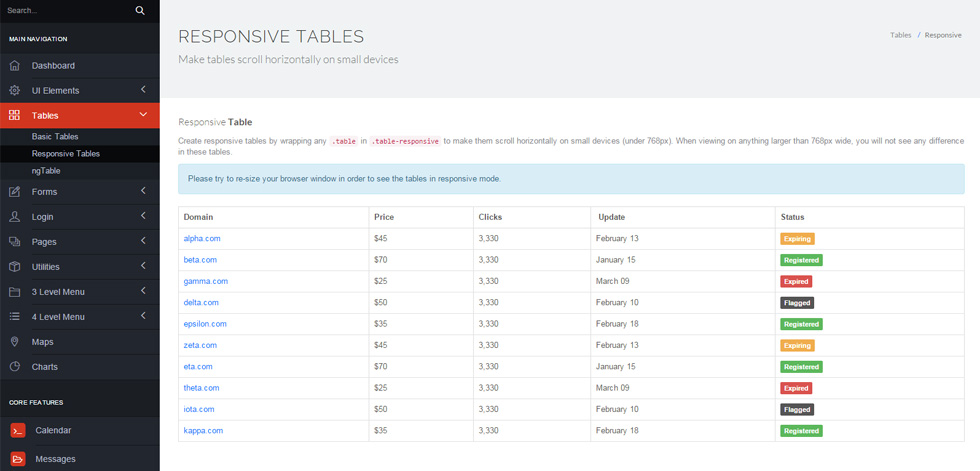The image size is (980, 471).
Task: Open the gamma.com domain link
Action: [206, 281]
